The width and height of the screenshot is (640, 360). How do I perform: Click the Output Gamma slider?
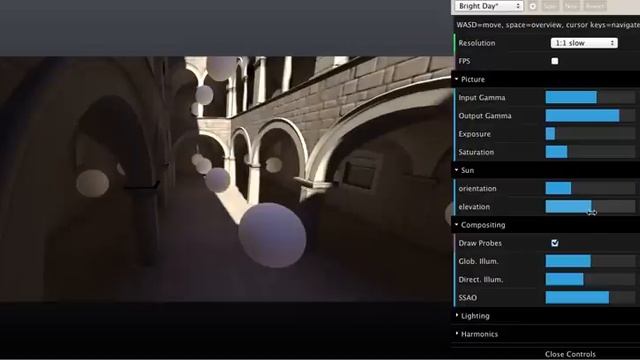590,116
